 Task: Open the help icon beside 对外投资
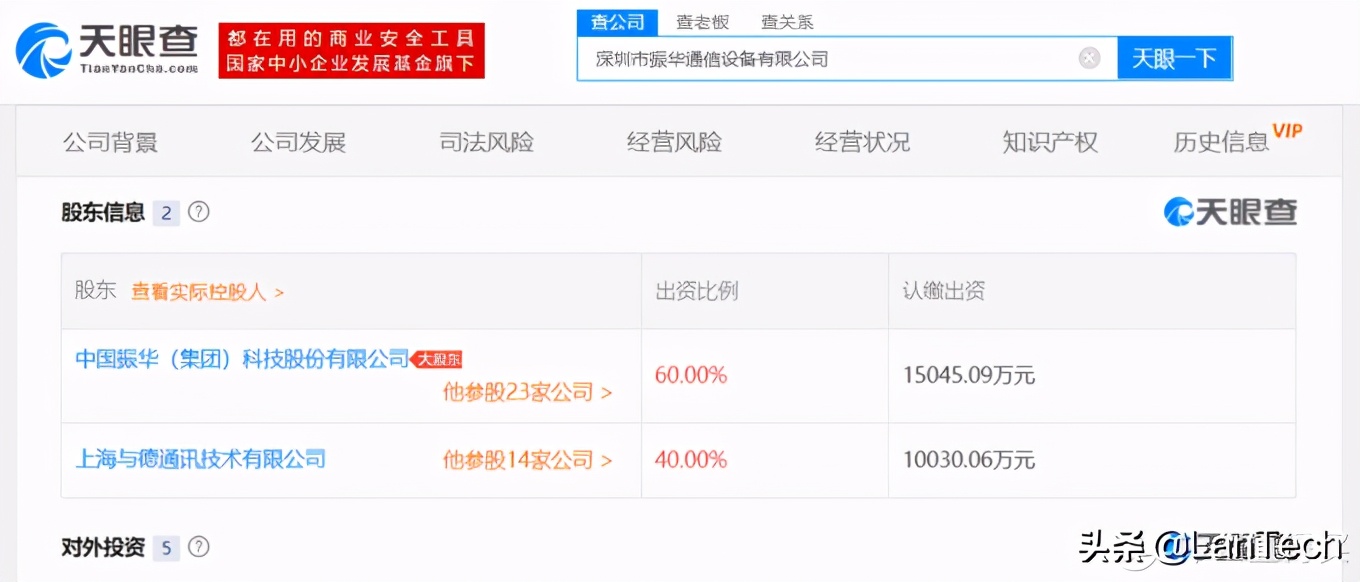coord(198,547)
